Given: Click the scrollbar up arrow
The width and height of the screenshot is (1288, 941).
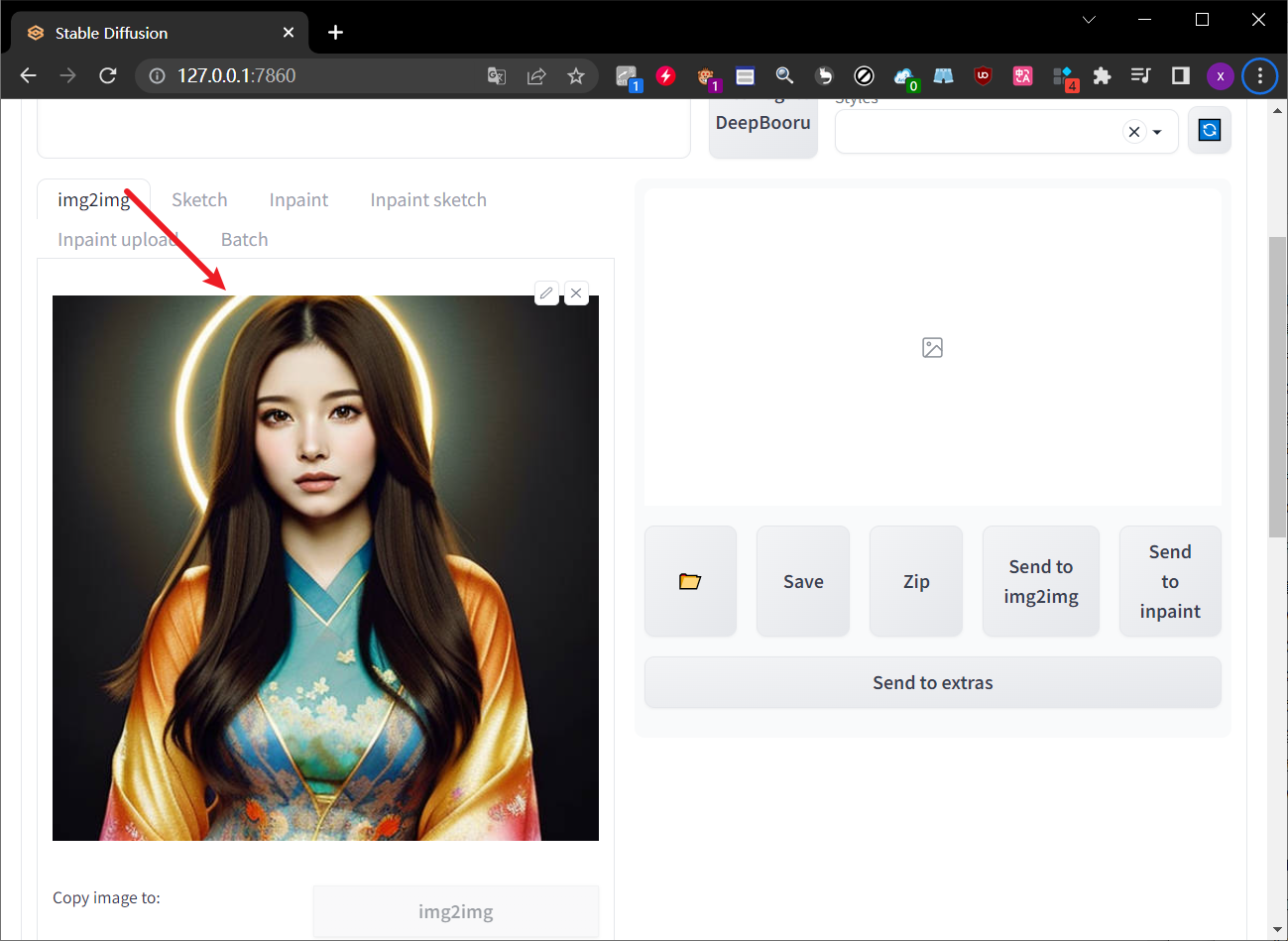Looking at the screenshot, I should pyautogui.click(x=1278, y=110).
